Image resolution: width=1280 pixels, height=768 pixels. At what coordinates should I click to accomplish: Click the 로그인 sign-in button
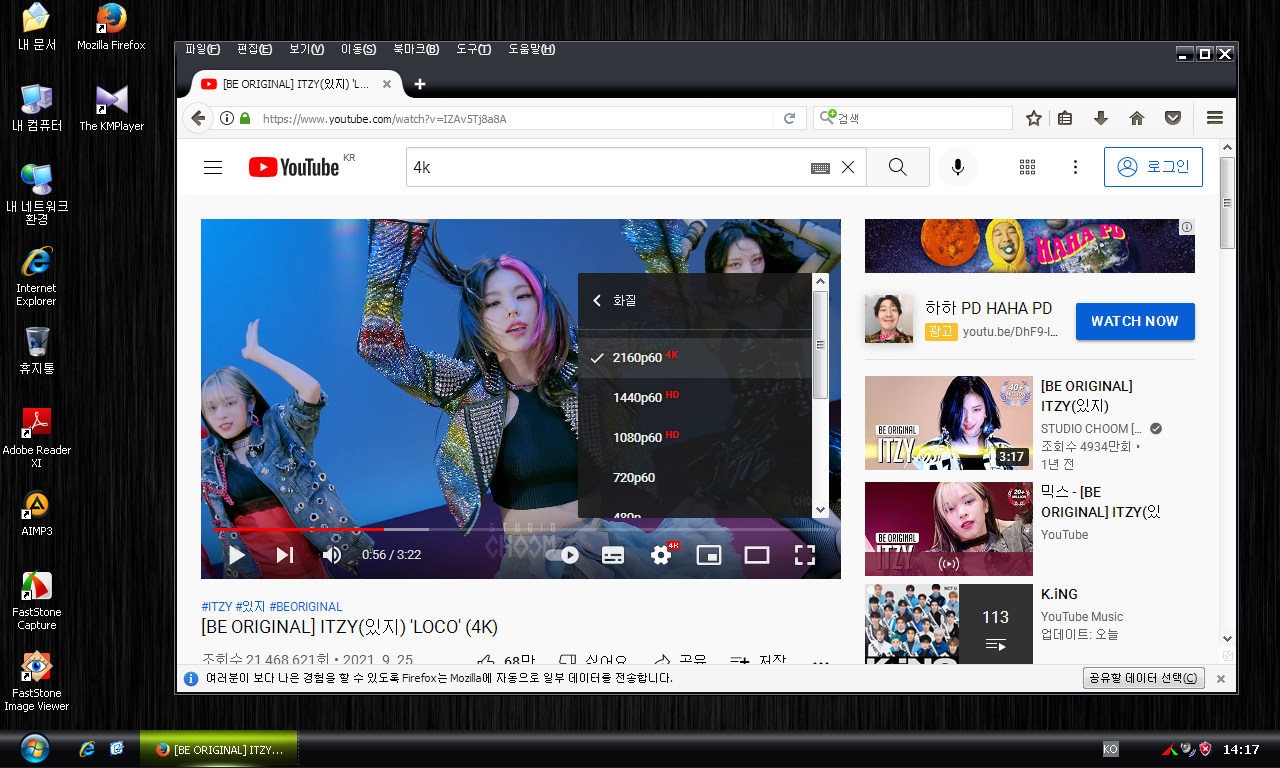(x=1153, y=167)
